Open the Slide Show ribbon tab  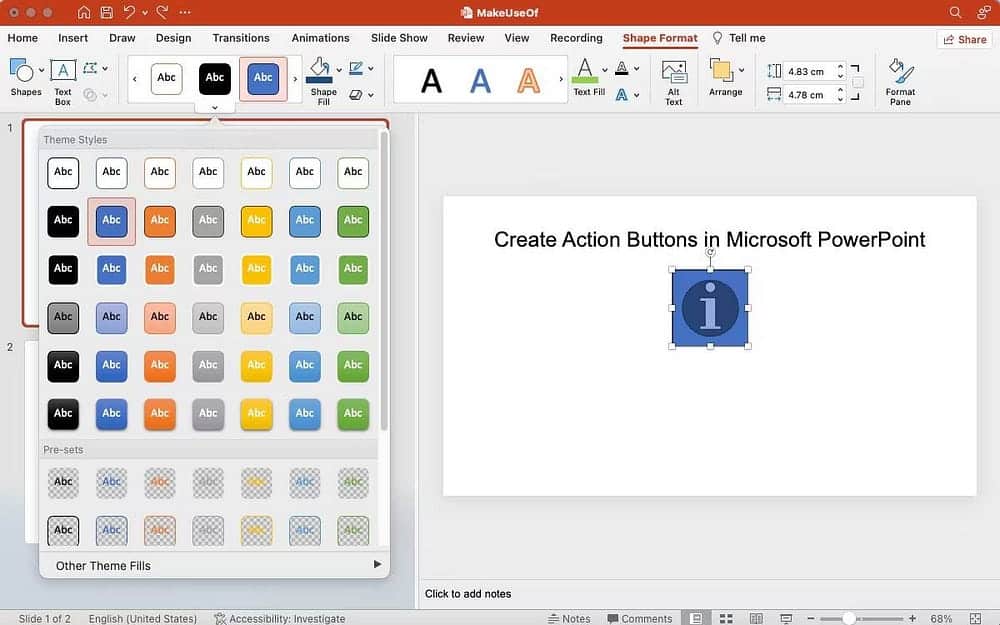(x=399, y=38)
